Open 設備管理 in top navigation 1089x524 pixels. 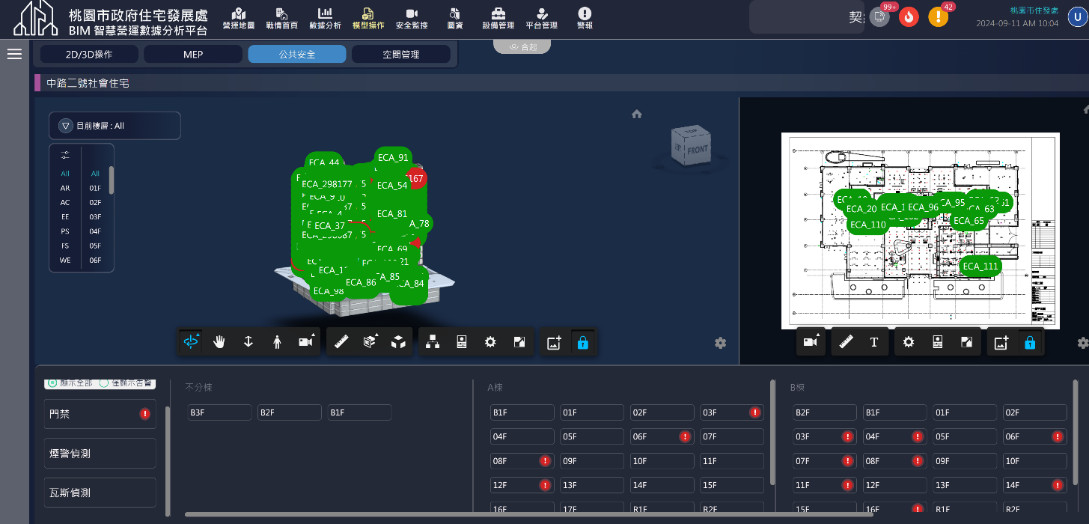498,18
